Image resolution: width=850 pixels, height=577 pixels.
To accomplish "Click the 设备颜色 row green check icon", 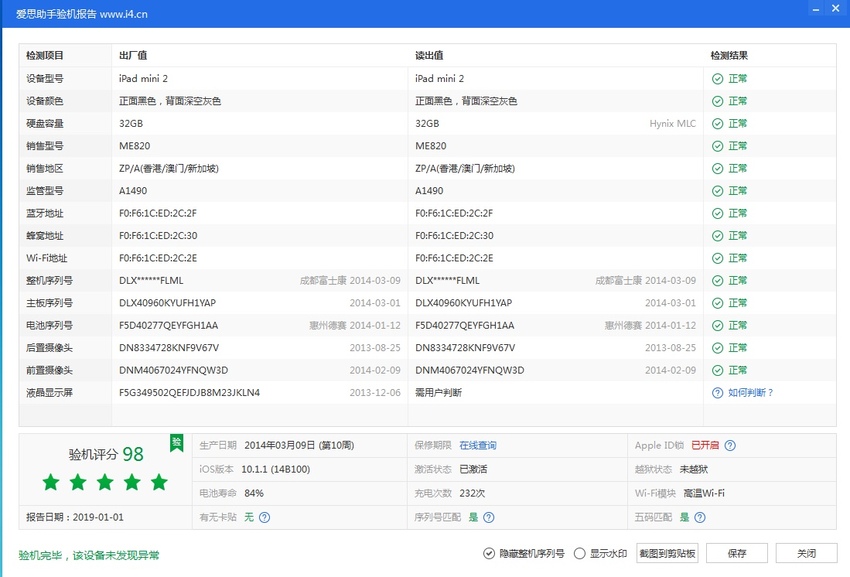I will coord(717,101).
